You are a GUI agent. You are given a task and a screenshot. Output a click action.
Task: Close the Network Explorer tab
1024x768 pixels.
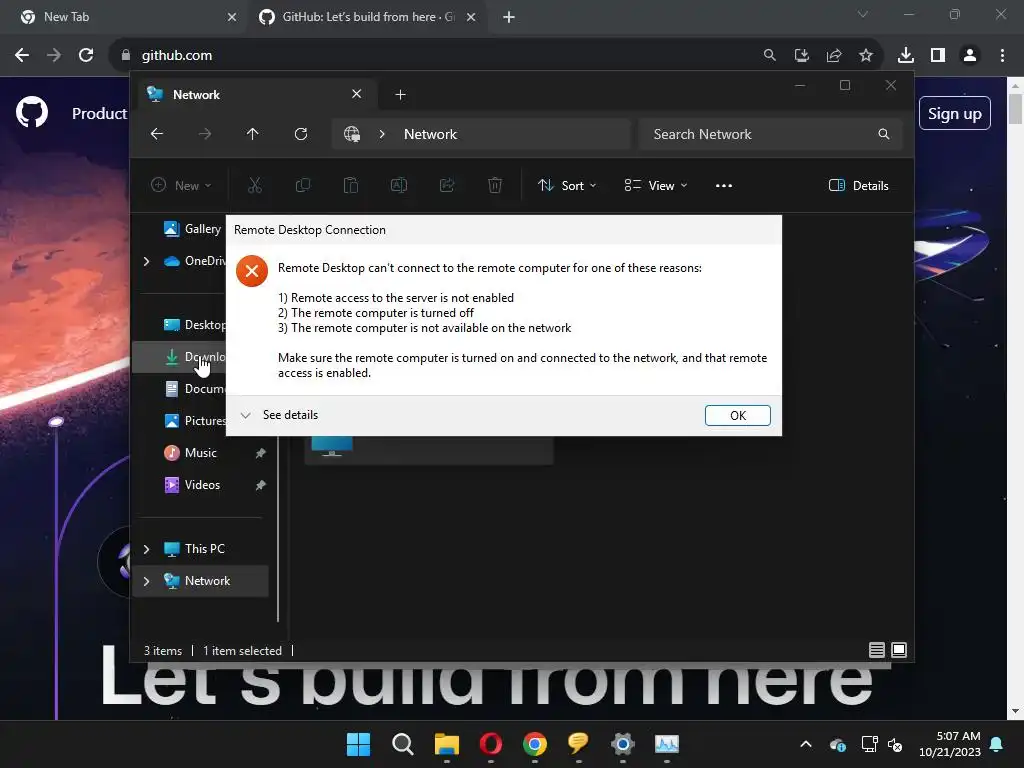click(357, 94)
